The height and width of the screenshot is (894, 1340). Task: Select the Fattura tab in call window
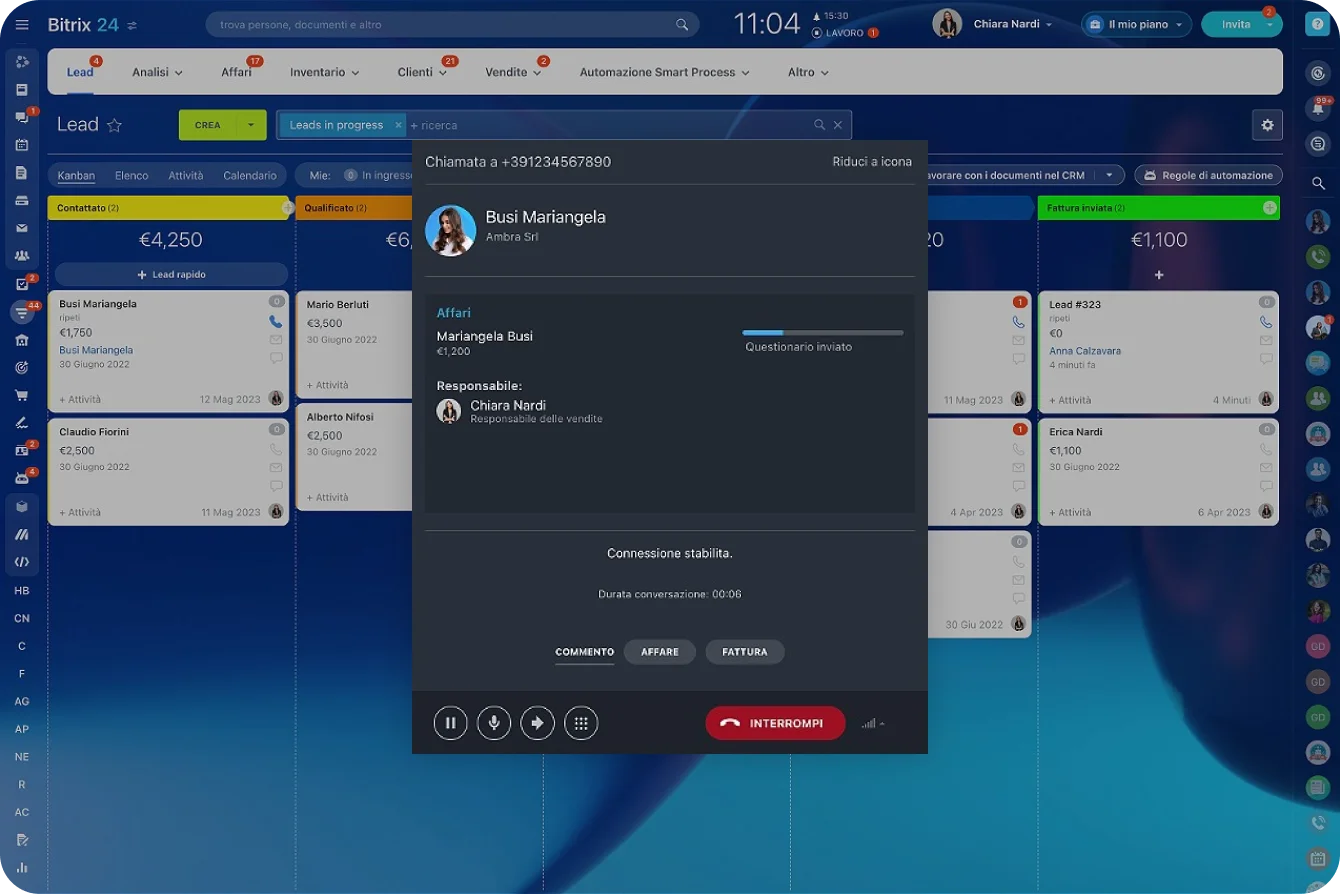click(x=744, y=652)
